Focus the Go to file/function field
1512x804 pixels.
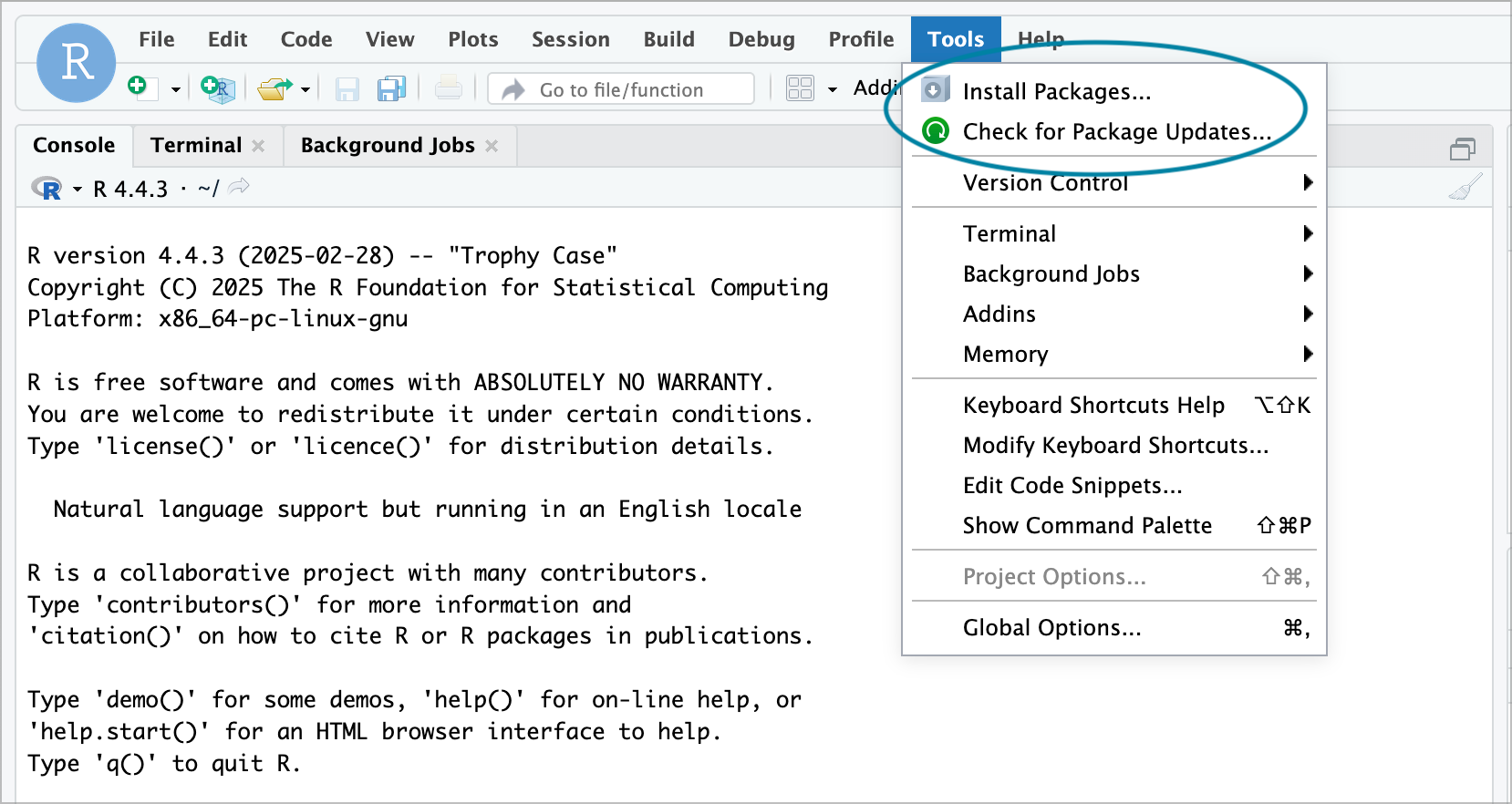click(621, 88)
